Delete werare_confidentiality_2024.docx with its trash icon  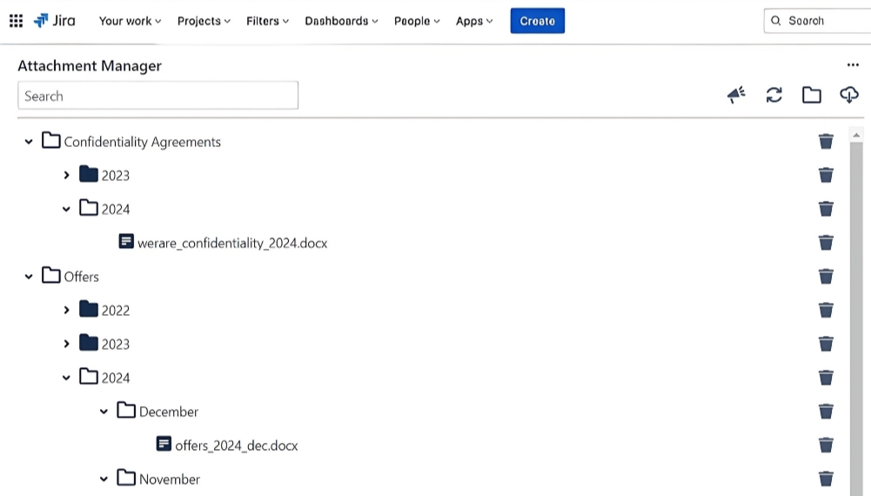click(826, 243)
